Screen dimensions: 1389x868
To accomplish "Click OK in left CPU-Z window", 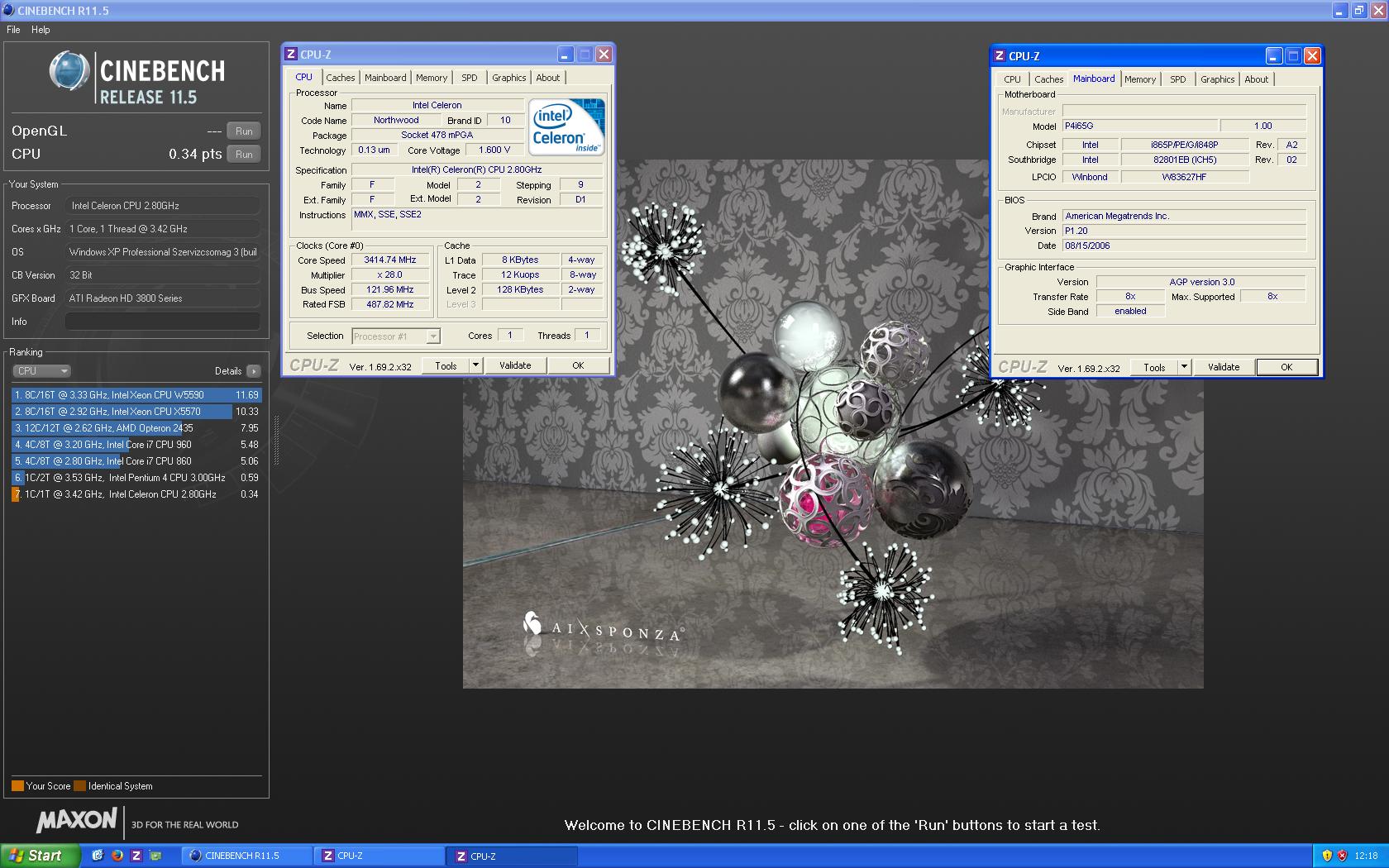I will (578, 365).
